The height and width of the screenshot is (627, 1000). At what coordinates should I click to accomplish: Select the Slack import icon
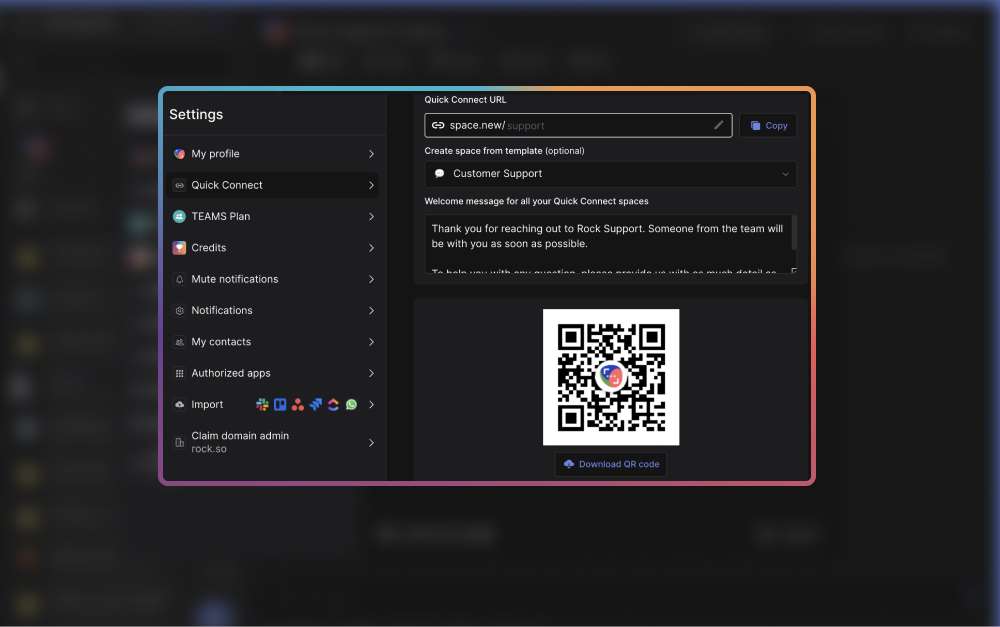pos(262,404)
